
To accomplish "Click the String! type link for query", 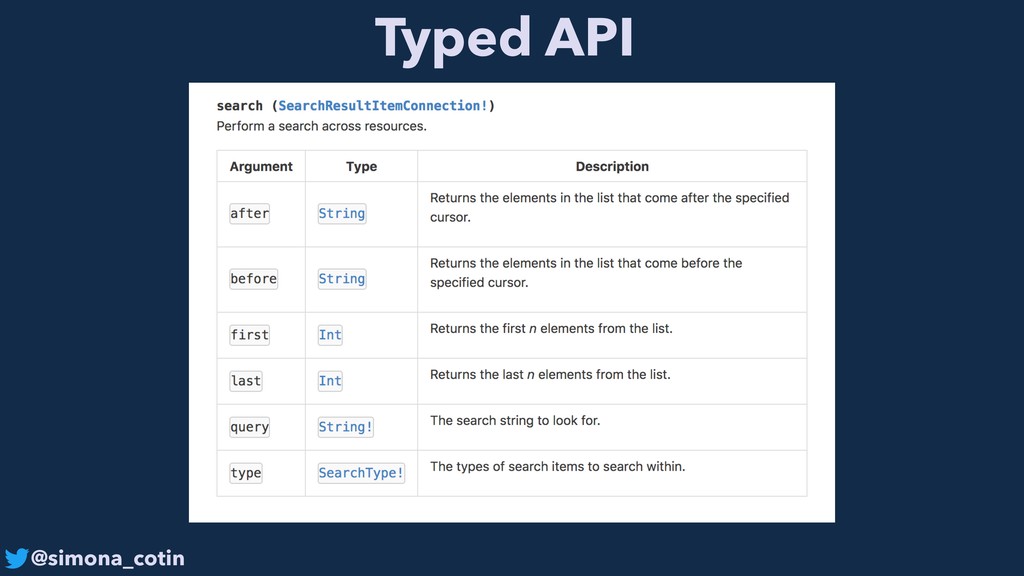I will pos(345,427).
